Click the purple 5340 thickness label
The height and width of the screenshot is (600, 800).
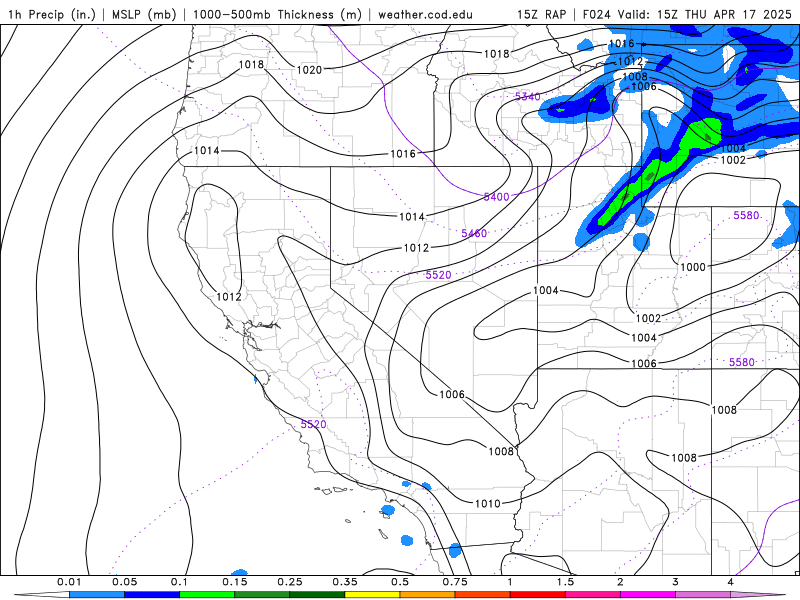[528, 97]
